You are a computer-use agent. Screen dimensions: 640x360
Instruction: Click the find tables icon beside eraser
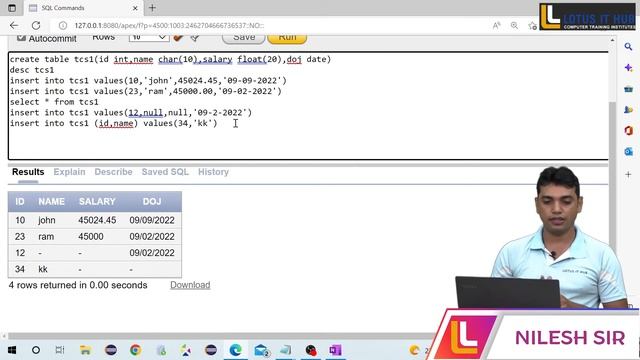click(x=195, y=38)
